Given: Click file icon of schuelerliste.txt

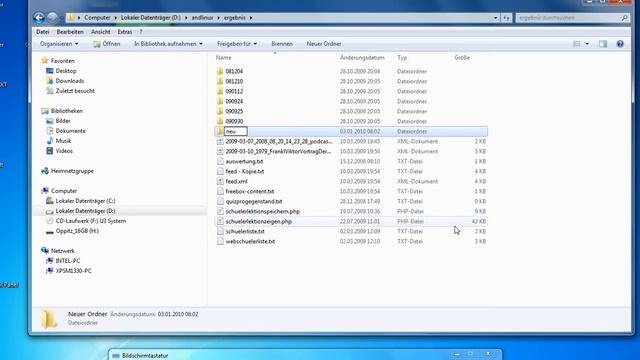Looking at the screenshot, I should [x=220, y=231].
